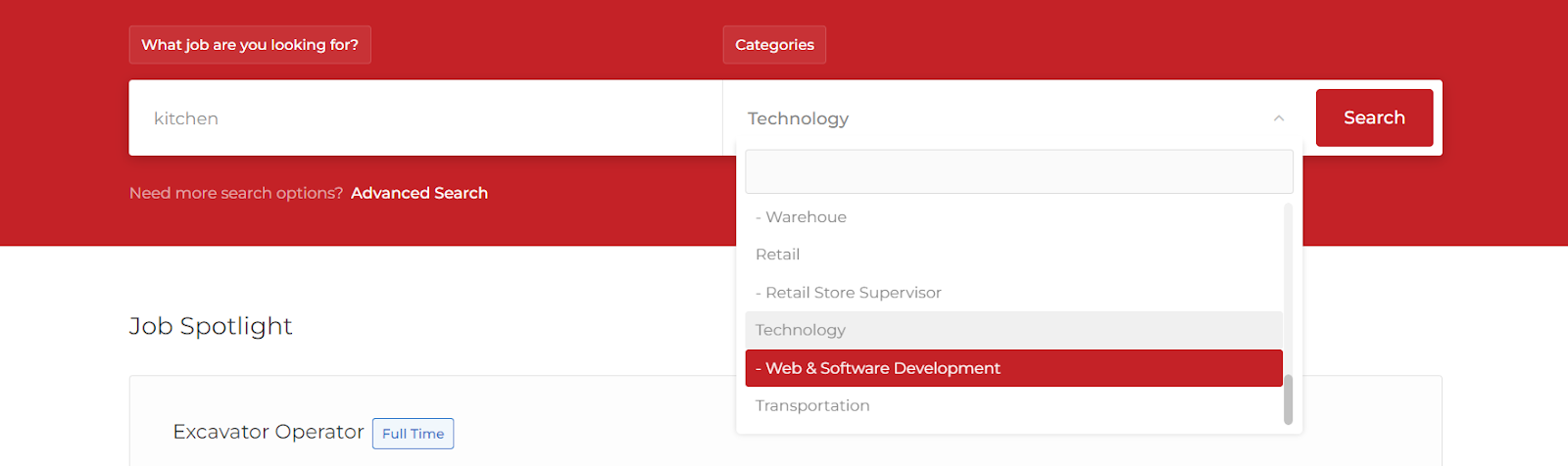Click the What job are you looking for label
This screenshot has width=1568, height=466.
tap(250, 45)
